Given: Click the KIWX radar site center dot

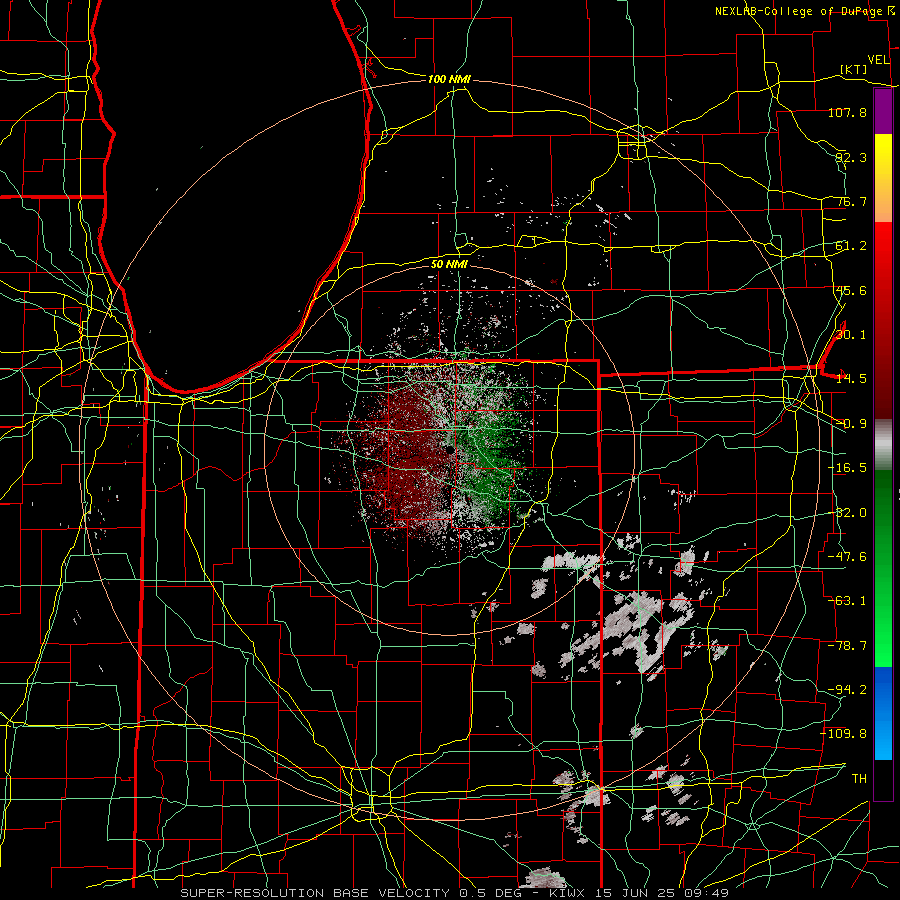Looking at the screenshot, I should (x=451, y=450).
